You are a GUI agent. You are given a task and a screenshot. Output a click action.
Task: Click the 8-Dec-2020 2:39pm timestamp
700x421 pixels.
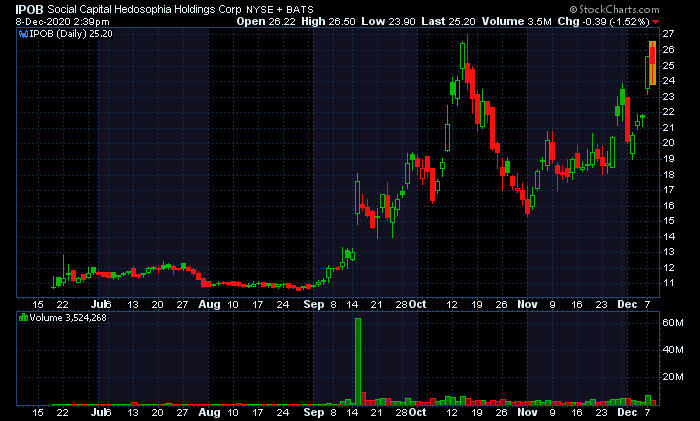point(62,21)
